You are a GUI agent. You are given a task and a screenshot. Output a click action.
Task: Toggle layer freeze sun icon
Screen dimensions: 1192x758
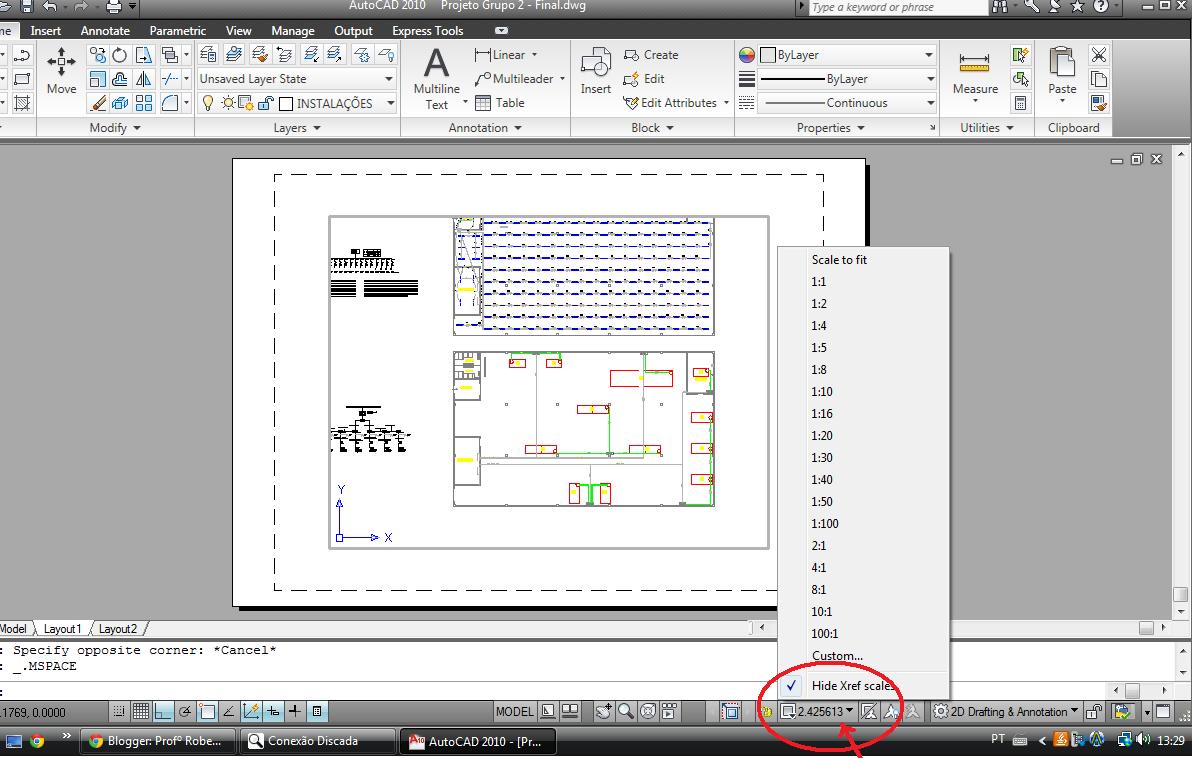[x=227, y=103]
